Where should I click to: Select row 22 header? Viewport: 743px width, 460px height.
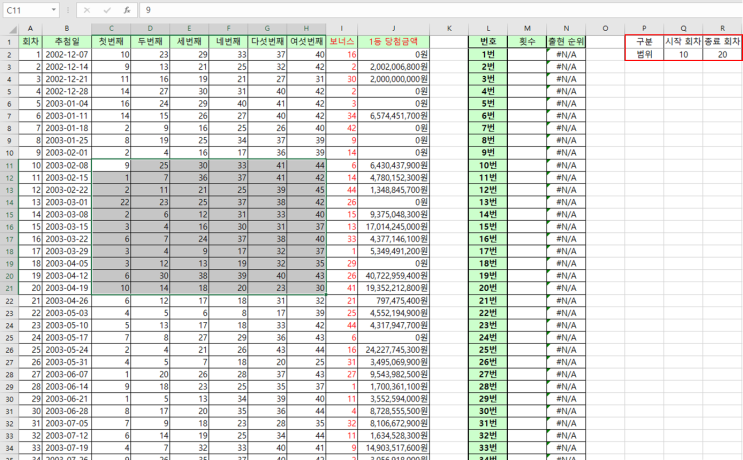9,301
